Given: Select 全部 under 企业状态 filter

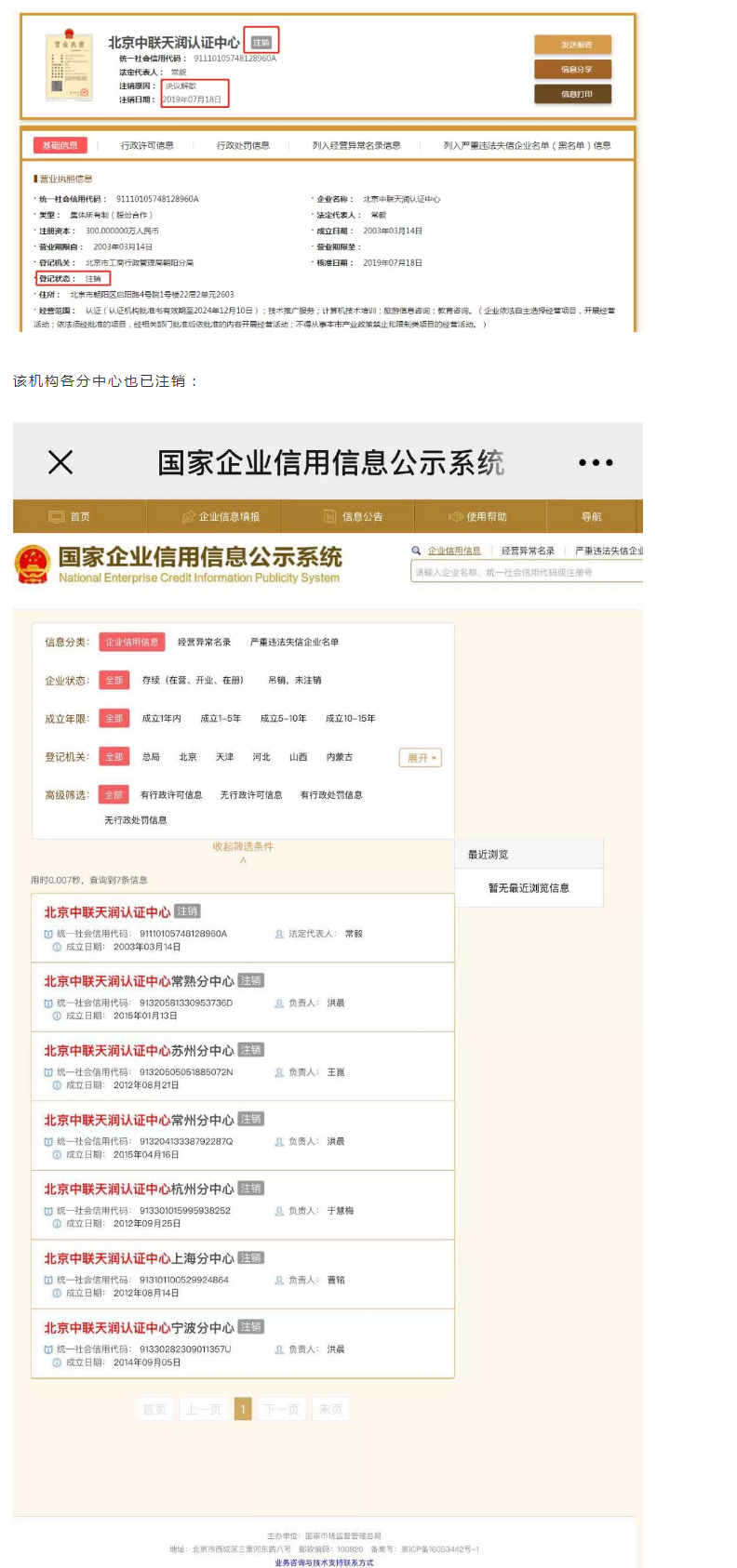Looking at the screenshot, I should coord(114,680).
